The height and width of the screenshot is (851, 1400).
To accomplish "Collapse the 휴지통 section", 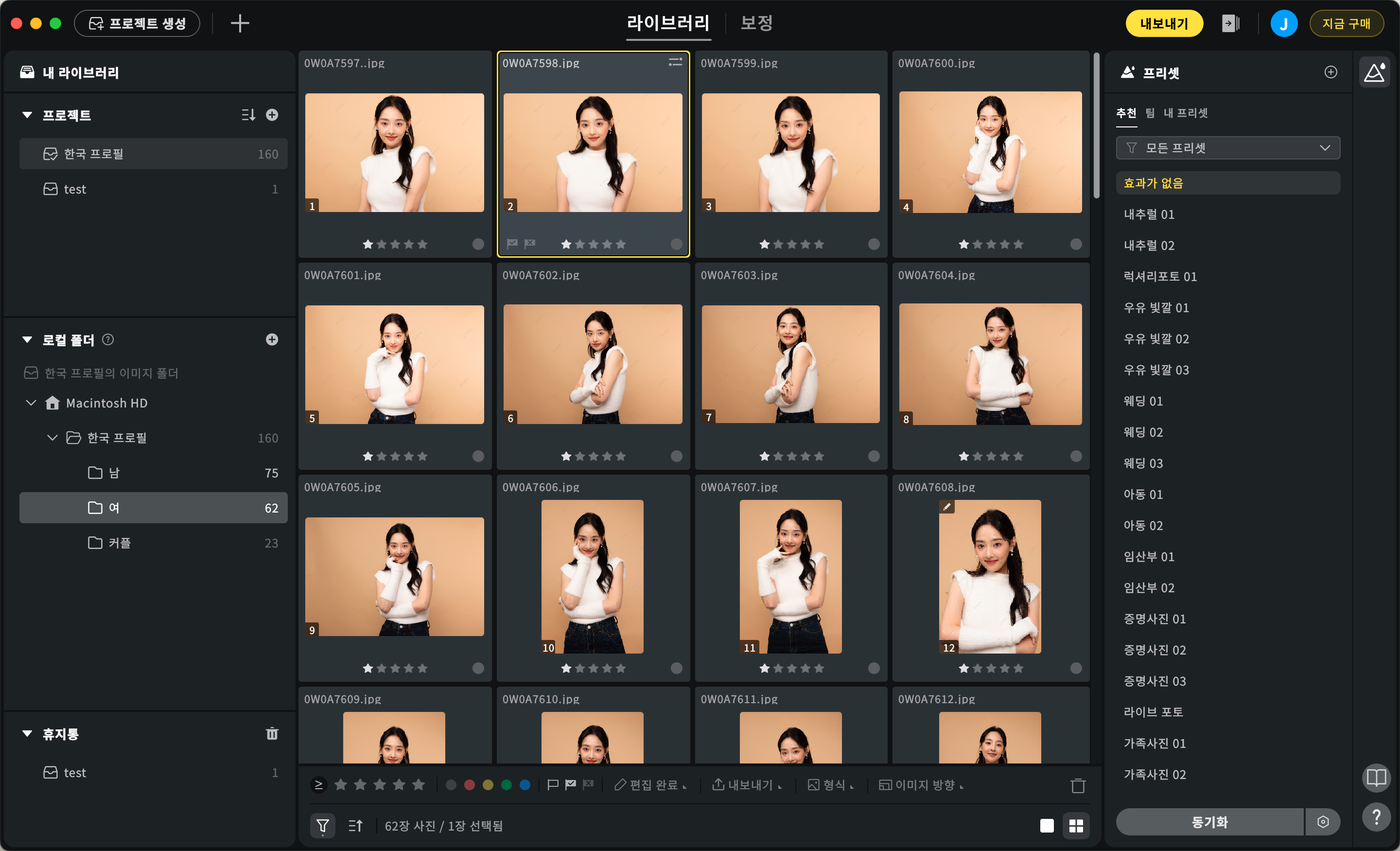I will (27, 733).
